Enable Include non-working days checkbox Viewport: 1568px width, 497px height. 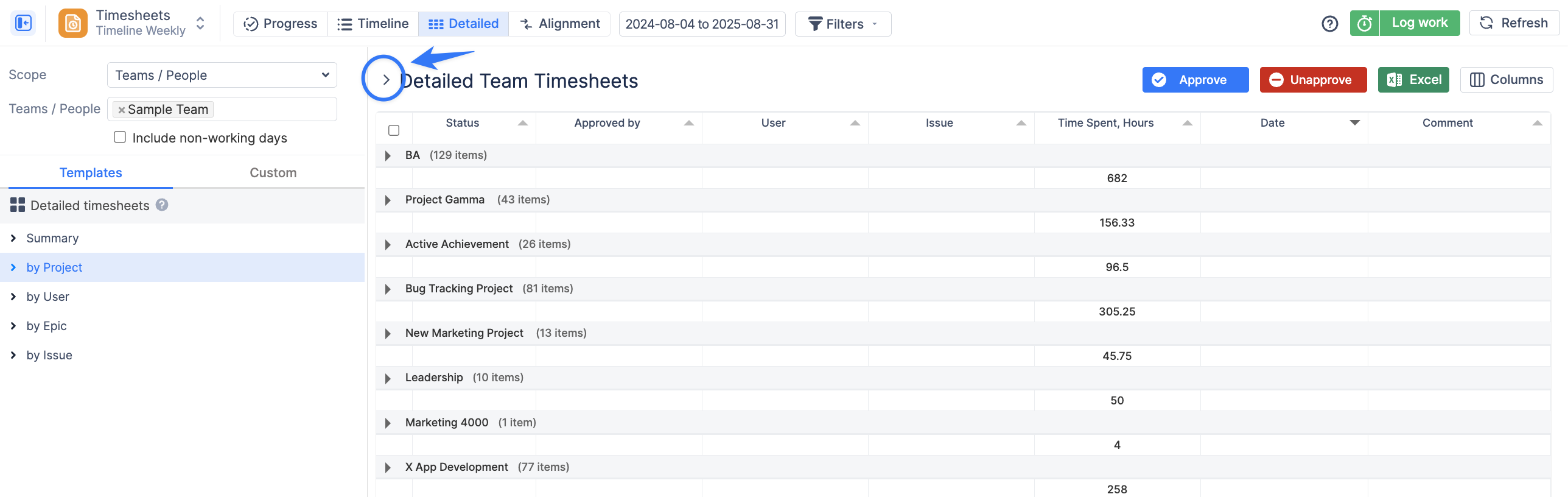pos(120,137)
